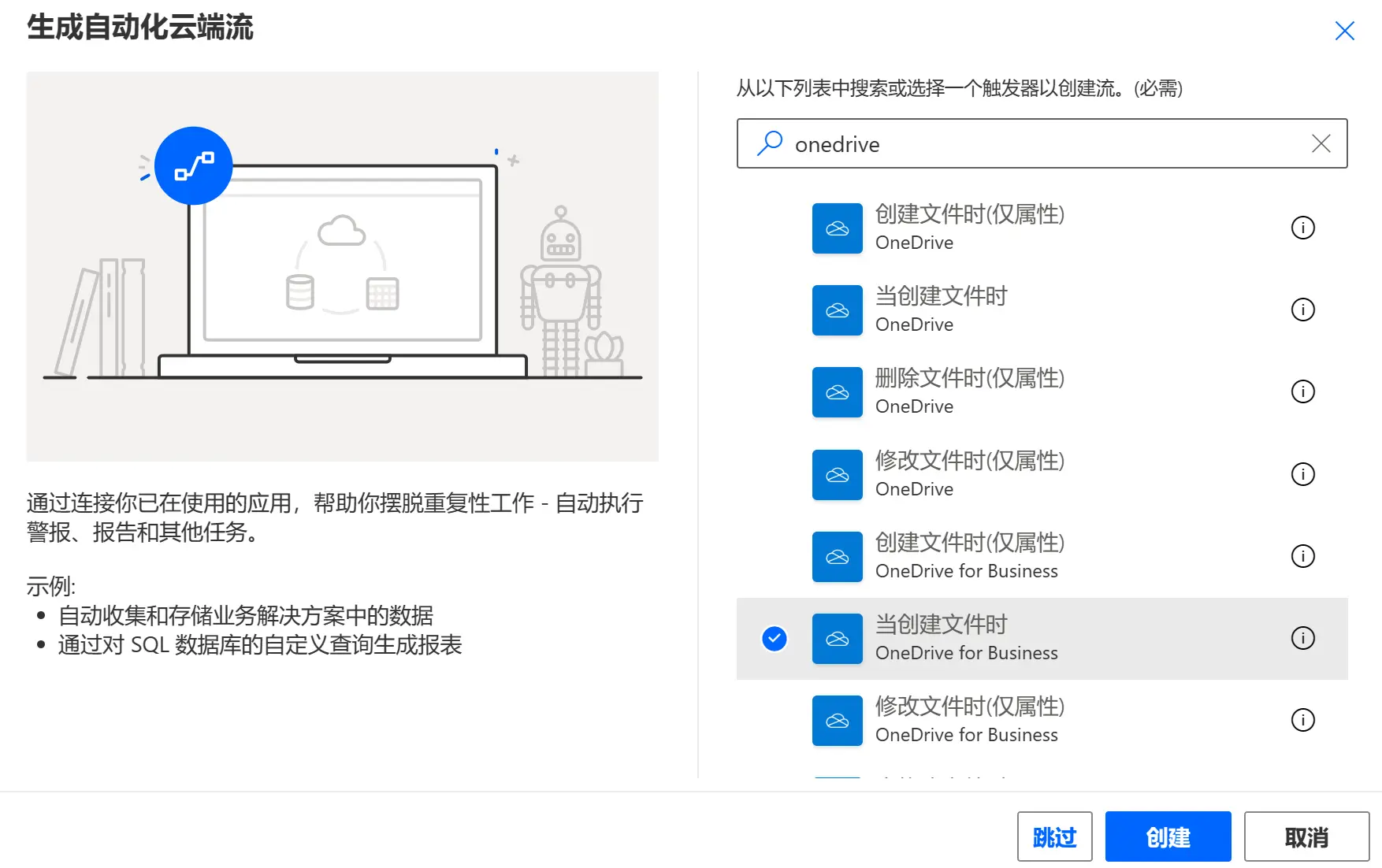This screenshot has width=1382, height=868.
Task: Click icon for 创建文件时(仅属性) OneDrive for Business
Action: point(838,557)
